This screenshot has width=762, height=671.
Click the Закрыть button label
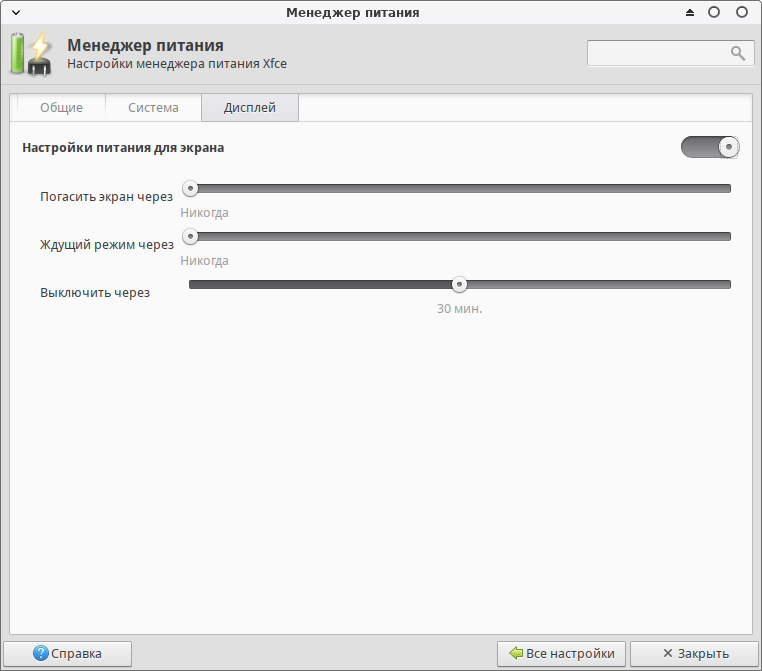tap(703, 654)
